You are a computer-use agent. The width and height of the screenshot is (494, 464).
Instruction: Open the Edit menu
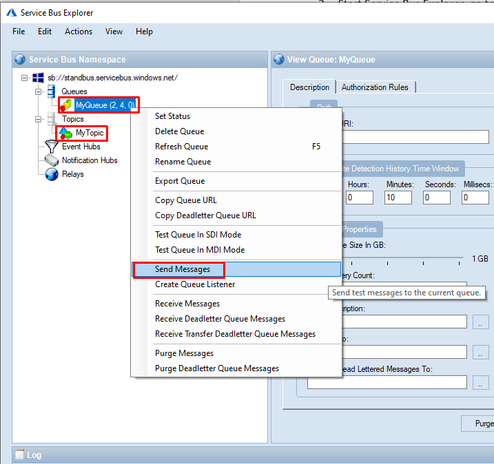pos(44,31)
